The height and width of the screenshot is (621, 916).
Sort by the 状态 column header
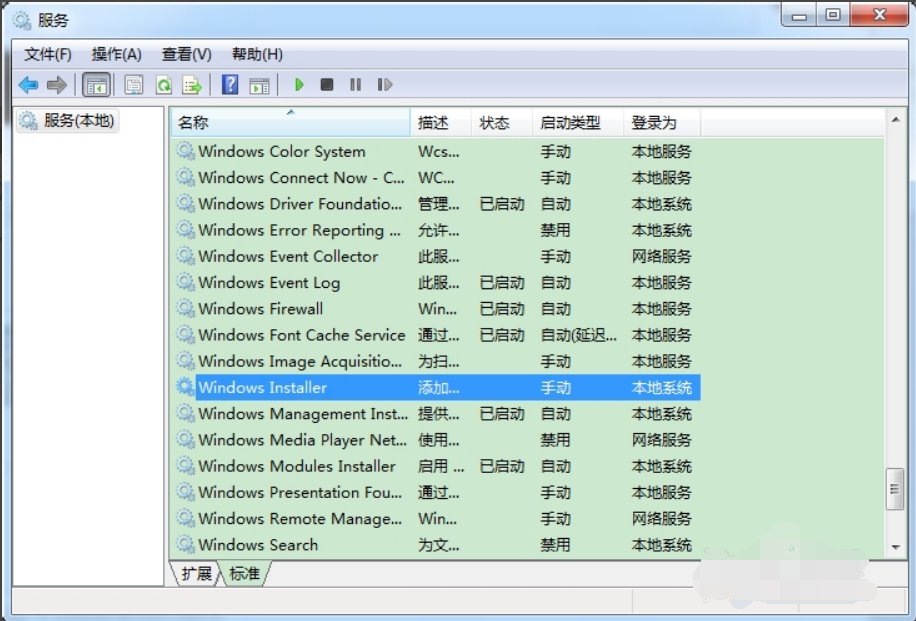coord(501,122)
